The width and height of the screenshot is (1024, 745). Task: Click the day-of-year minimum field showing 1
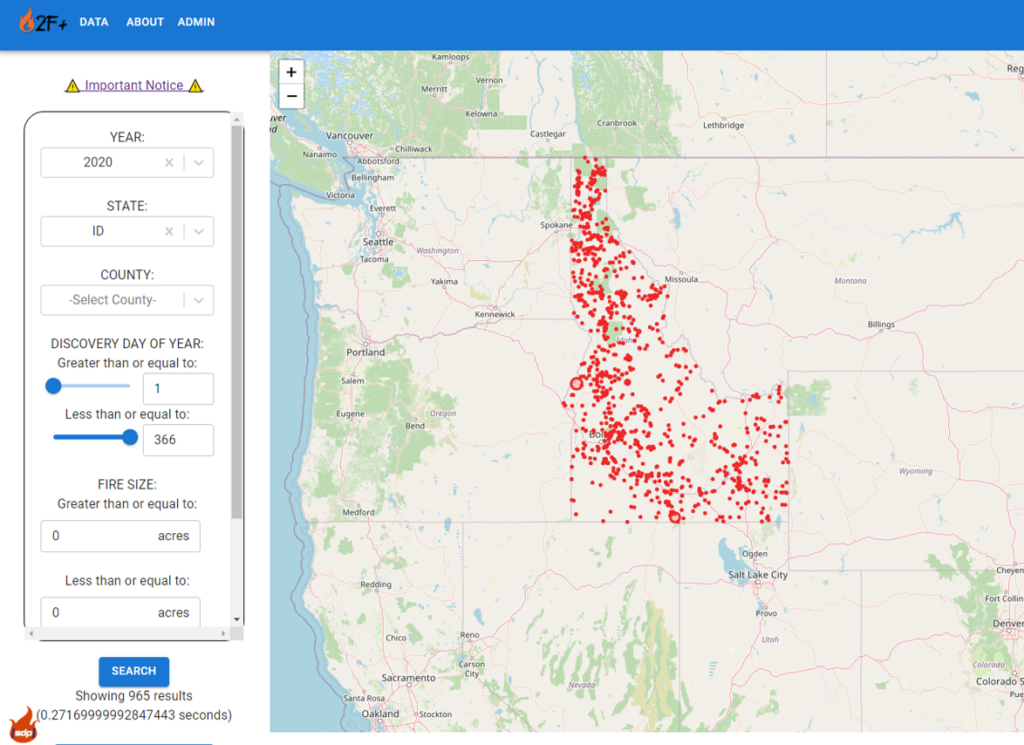[178, 388]
